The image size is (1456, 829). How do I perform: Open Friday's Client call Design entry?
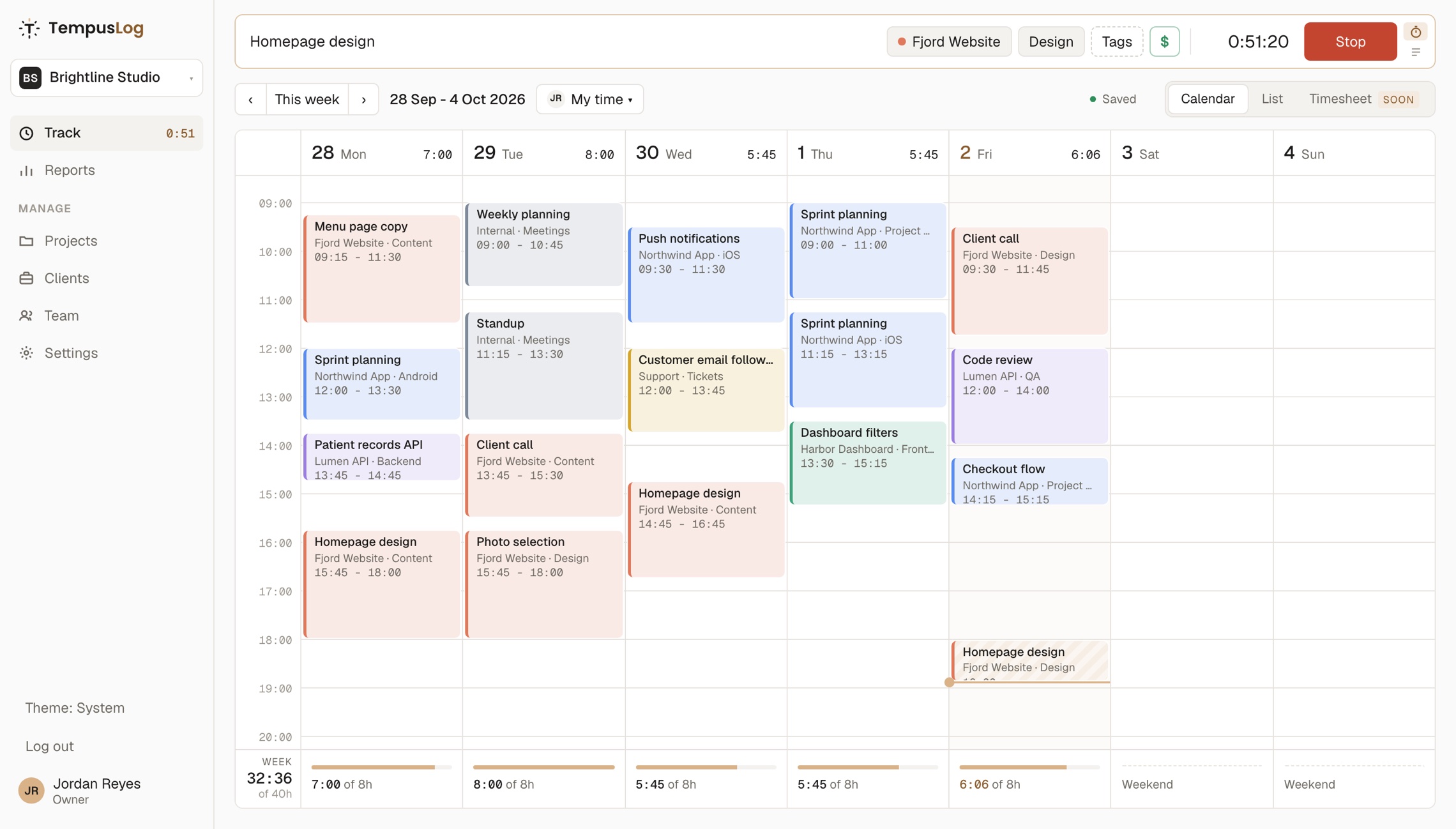pyautogui.click(x=1030, y=281)
